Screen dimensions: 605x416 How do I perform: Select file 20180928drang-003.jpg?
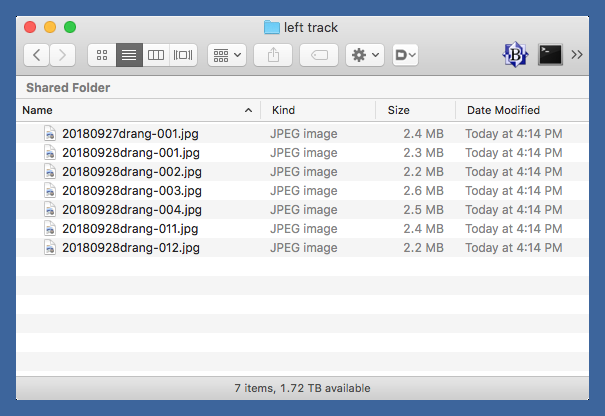132,190
